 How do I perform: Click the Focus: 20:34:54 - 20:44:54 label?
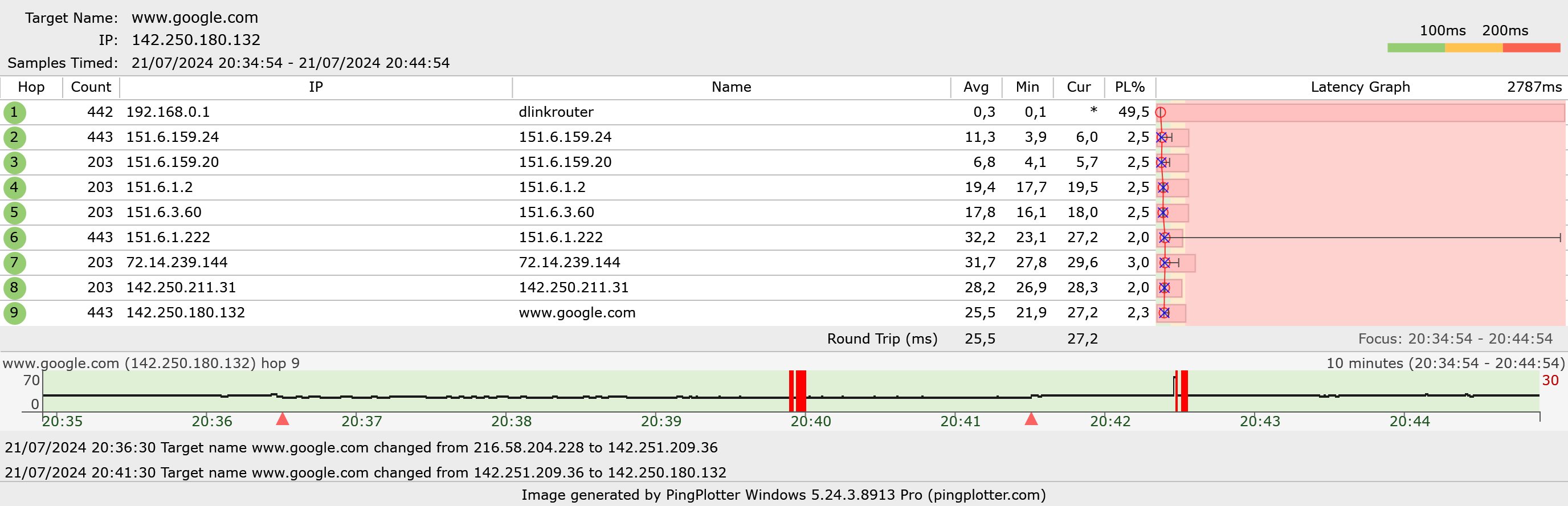point(1455,338)
